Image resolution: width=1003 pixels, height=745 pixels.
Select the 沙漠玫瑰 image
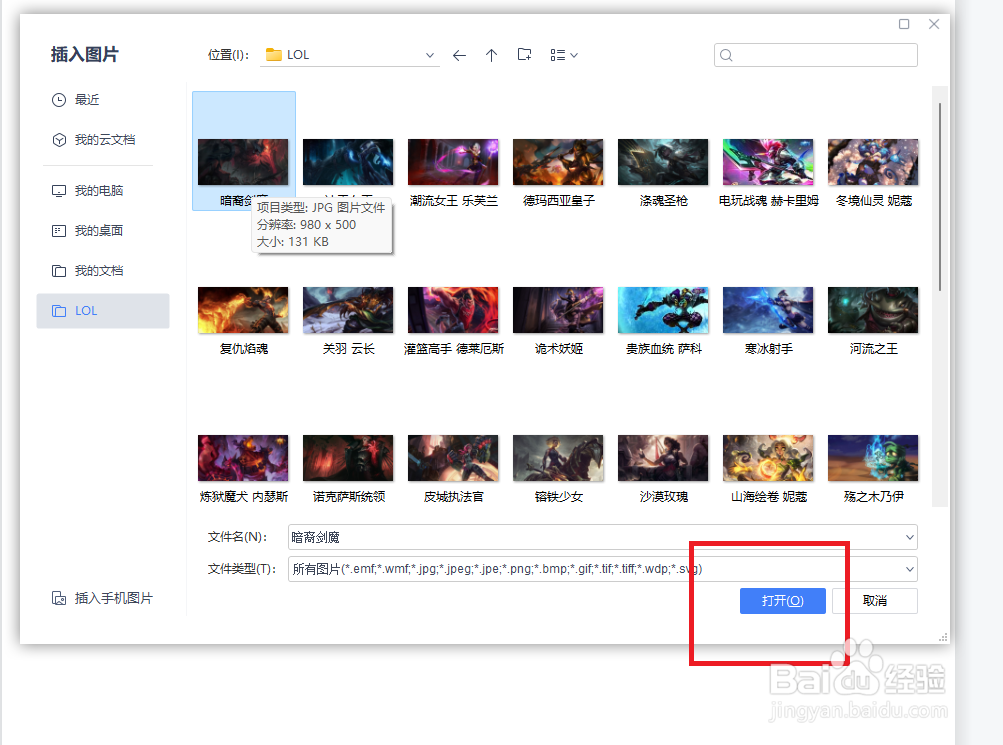[663, 458]
